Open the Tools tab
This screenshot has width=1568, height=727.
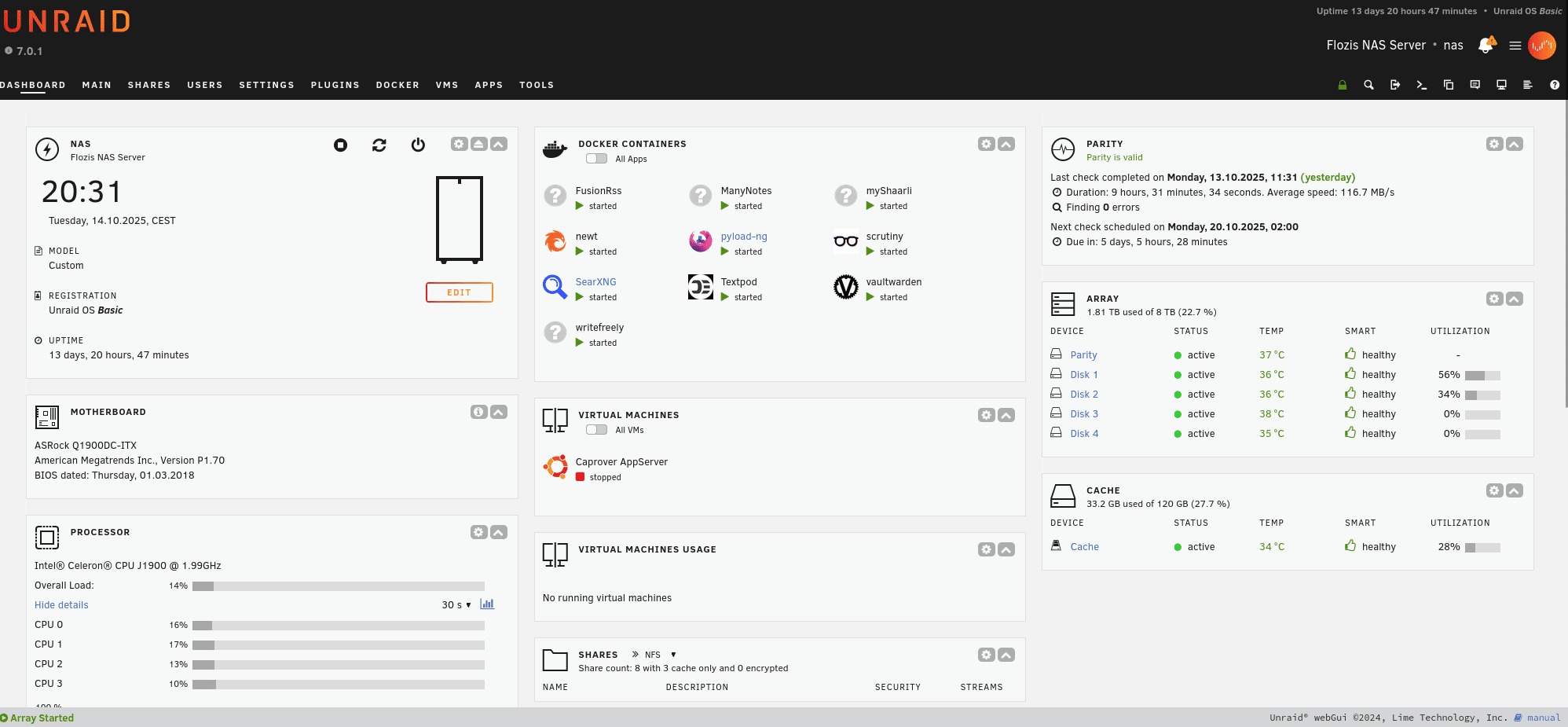click(x=537, y=85)
